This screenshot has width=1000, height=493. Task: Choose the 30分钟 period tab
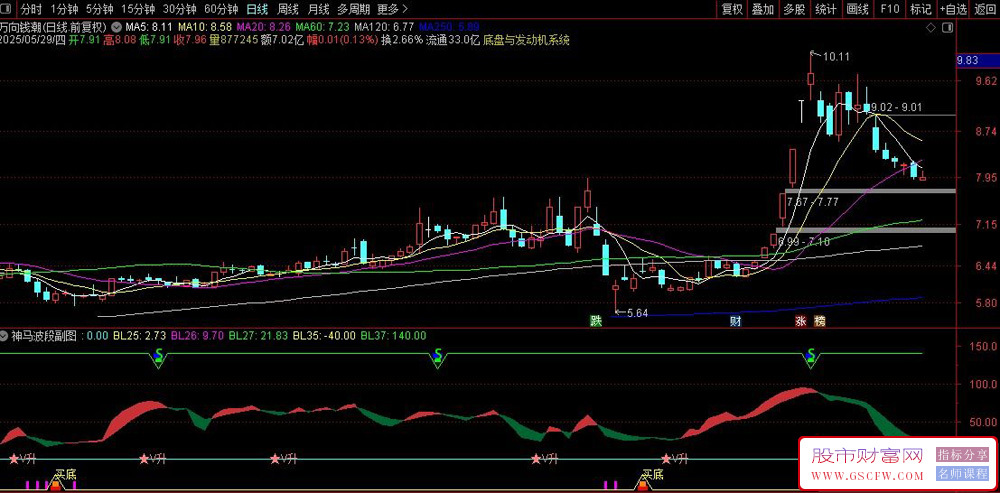click(x=179, y=9)
